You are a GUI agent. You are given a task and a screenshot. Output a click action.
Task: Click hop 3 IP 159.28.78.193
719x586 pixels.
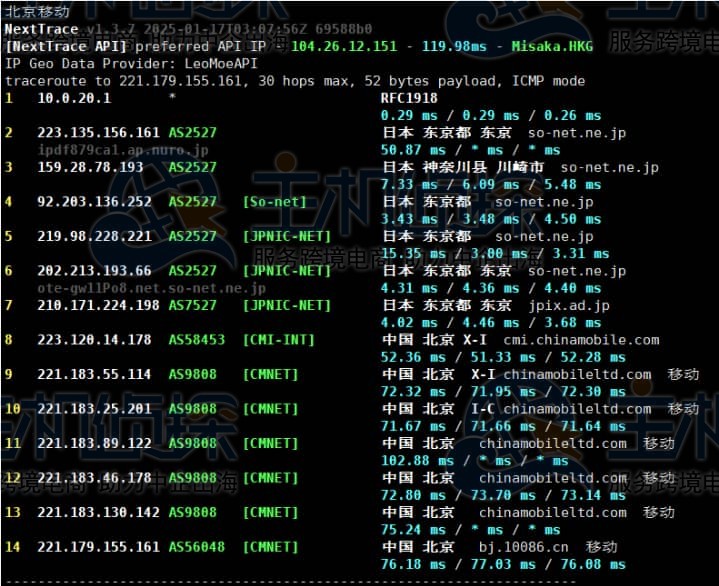[x=90, y=167]
